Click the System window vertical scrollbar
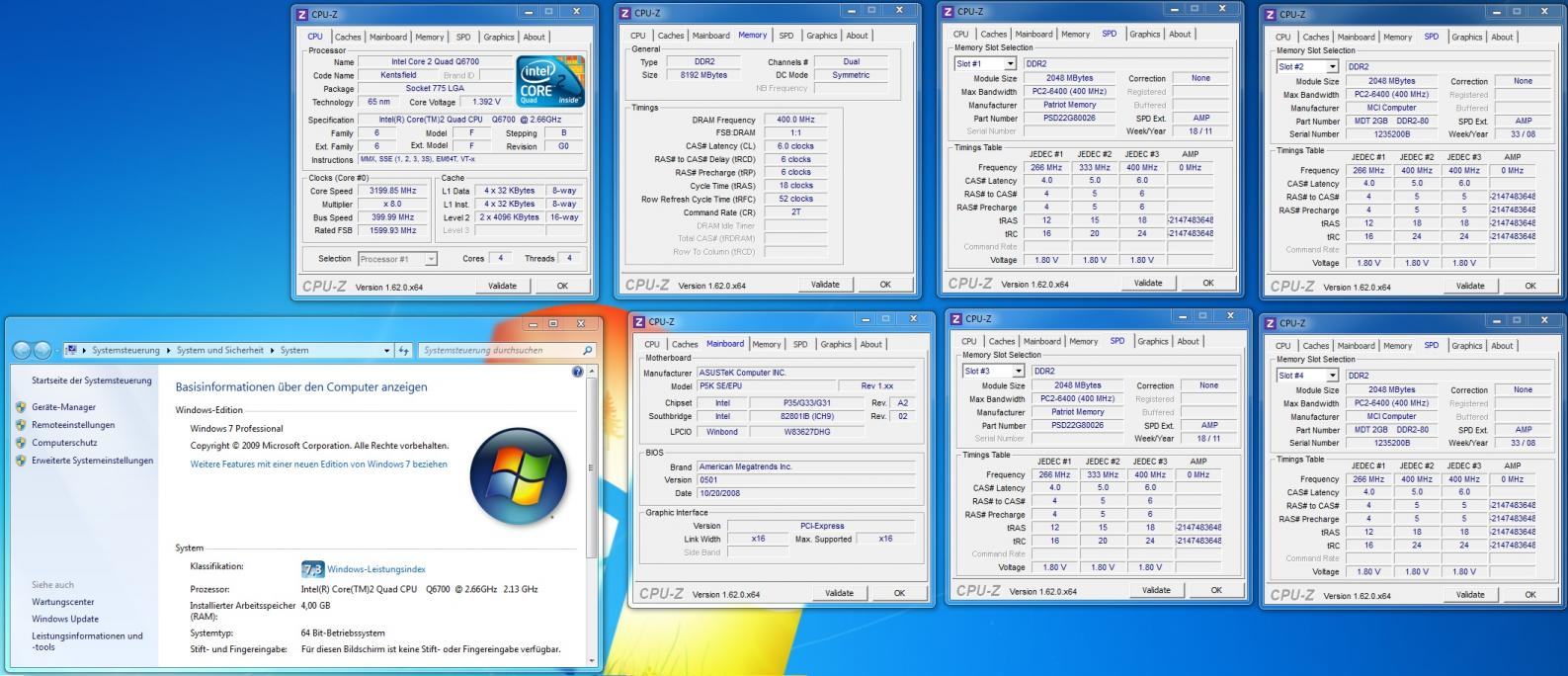 coord(592,468)
